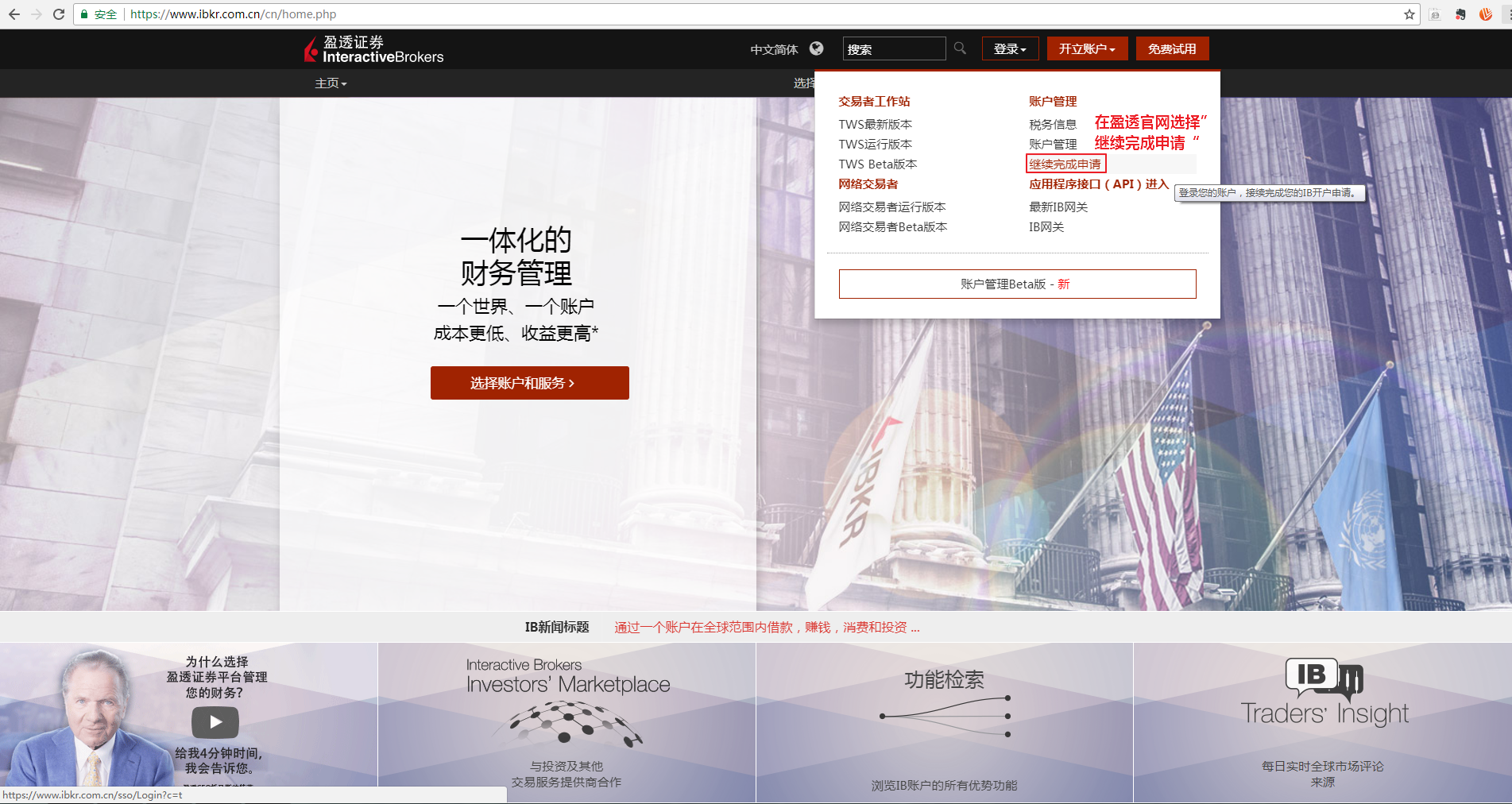Click the 搜索 search input field

point(894,48)
